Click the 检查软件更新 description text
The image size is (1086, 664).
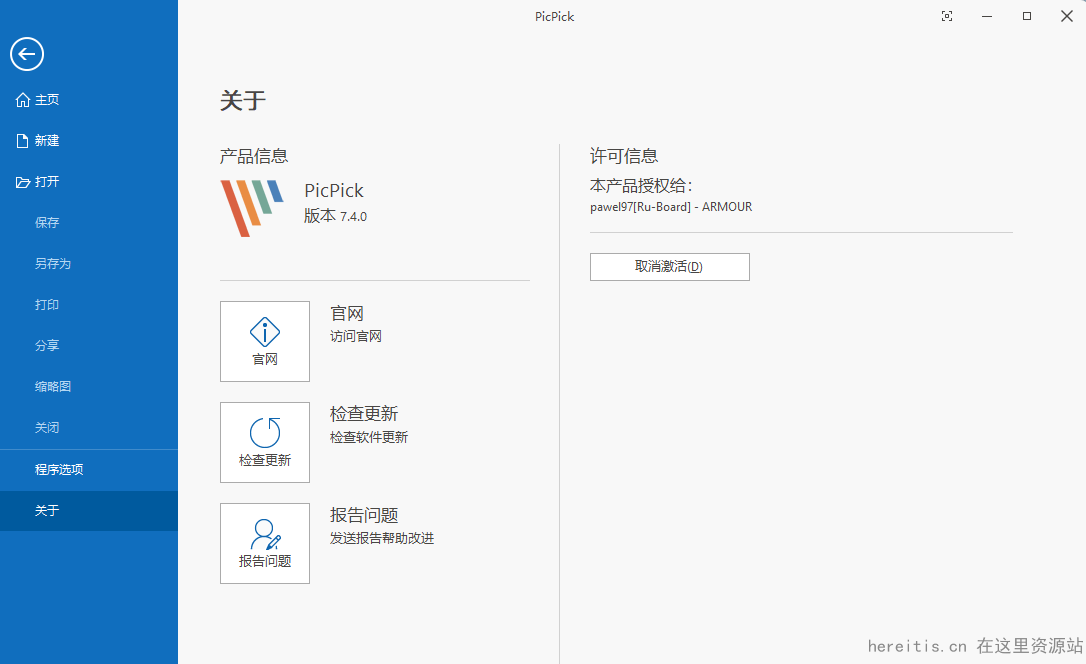pos(369,438)
